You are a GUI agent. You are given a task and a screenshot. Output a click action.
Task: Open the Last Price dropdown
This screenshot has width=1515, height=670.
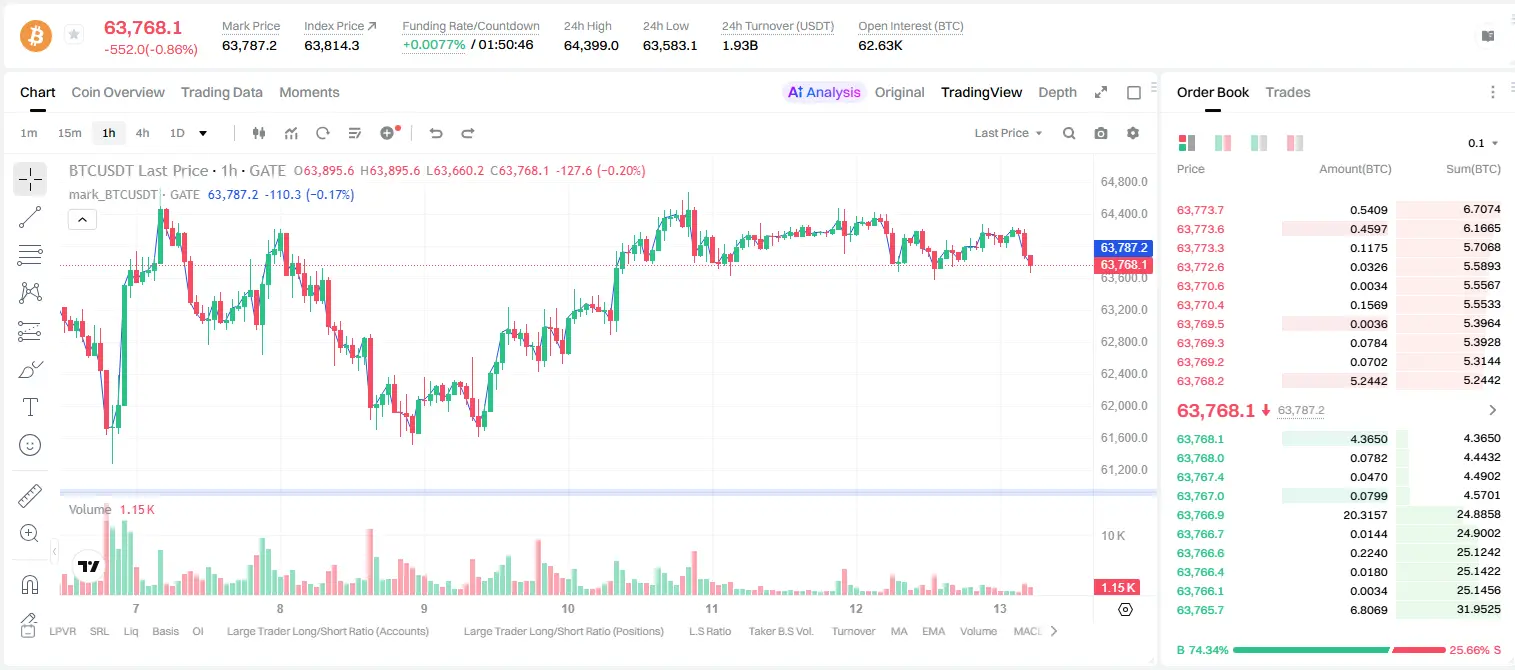(1008, 133)
